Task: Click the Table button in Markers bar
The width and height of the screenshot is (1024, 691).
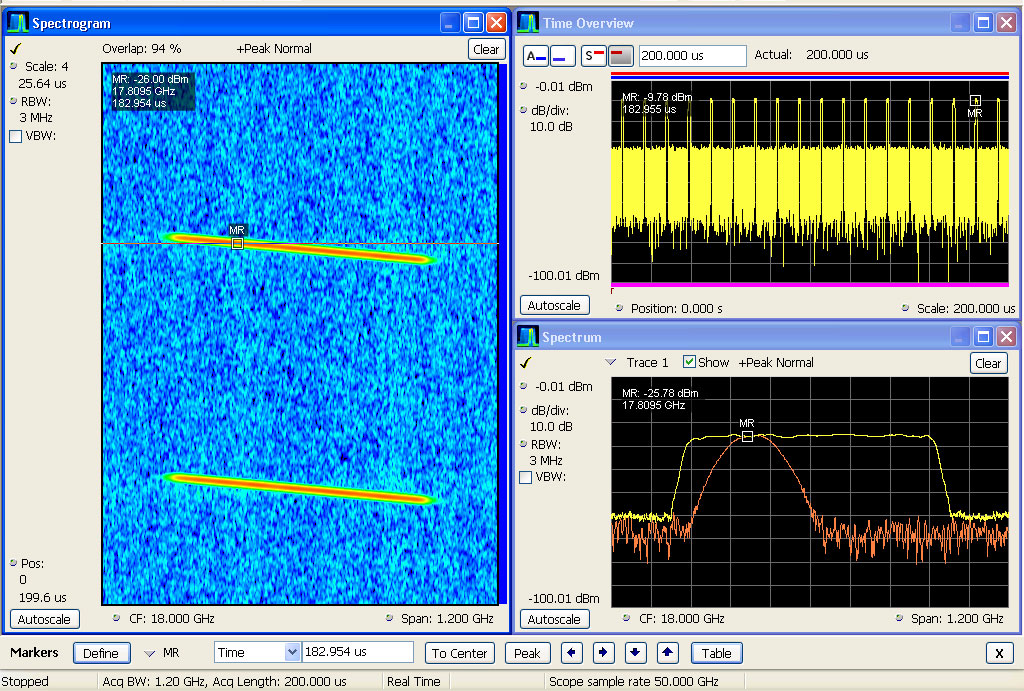Action: point(716,653)
